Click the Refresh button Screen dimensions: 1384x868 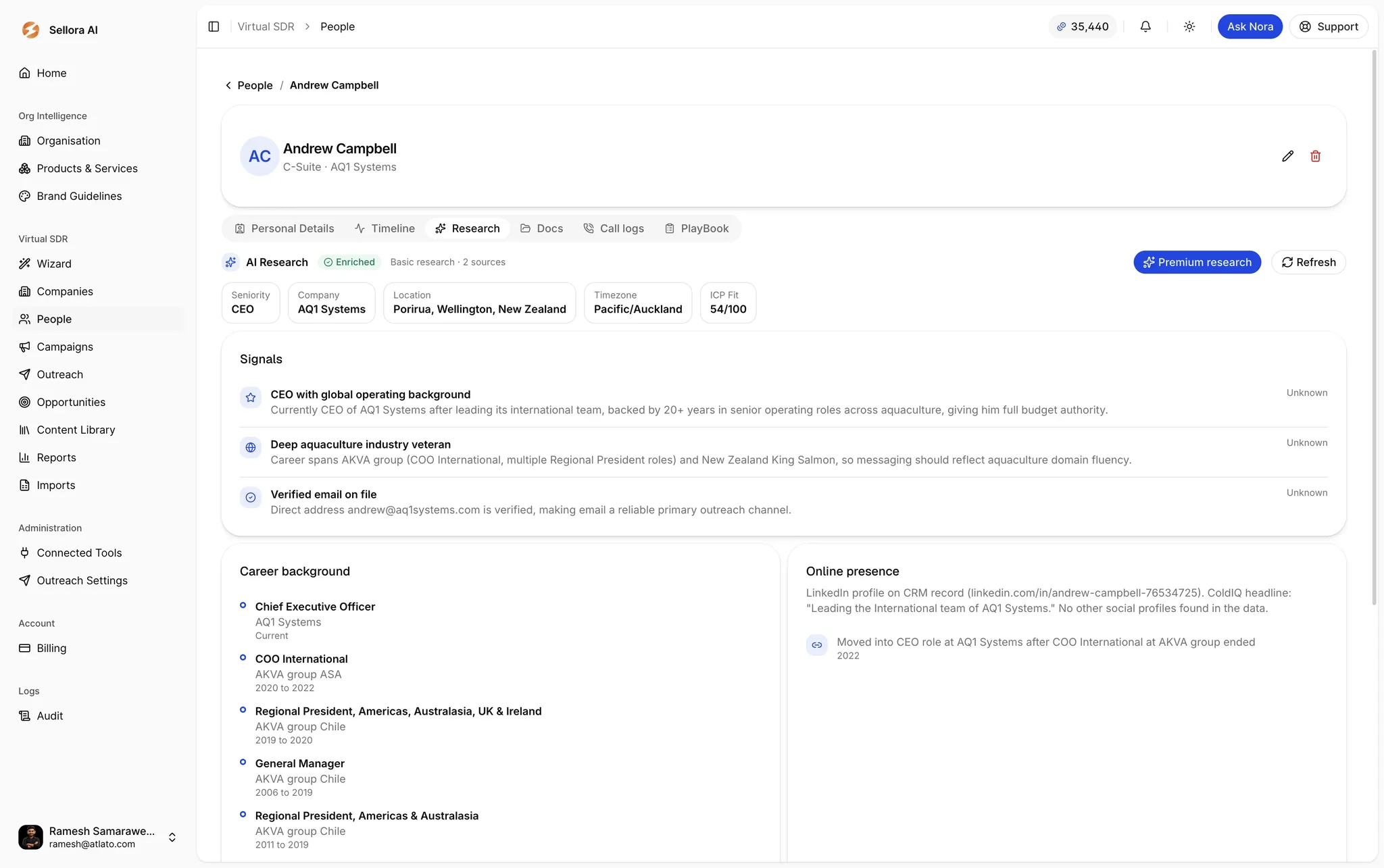(1308, 262)
